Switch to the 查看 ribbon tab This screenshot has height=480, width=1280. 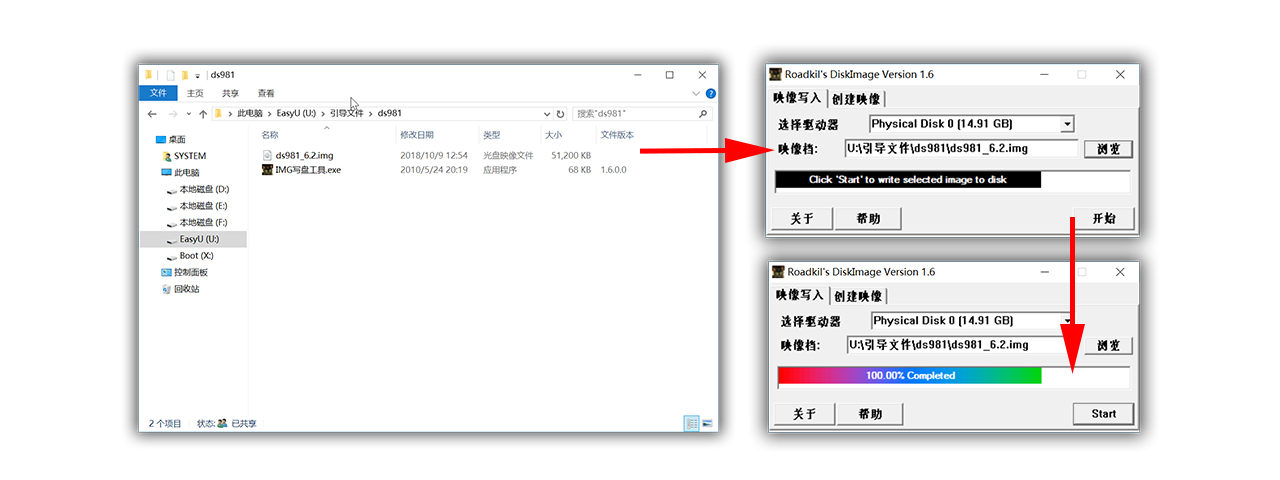coord(266,93)
